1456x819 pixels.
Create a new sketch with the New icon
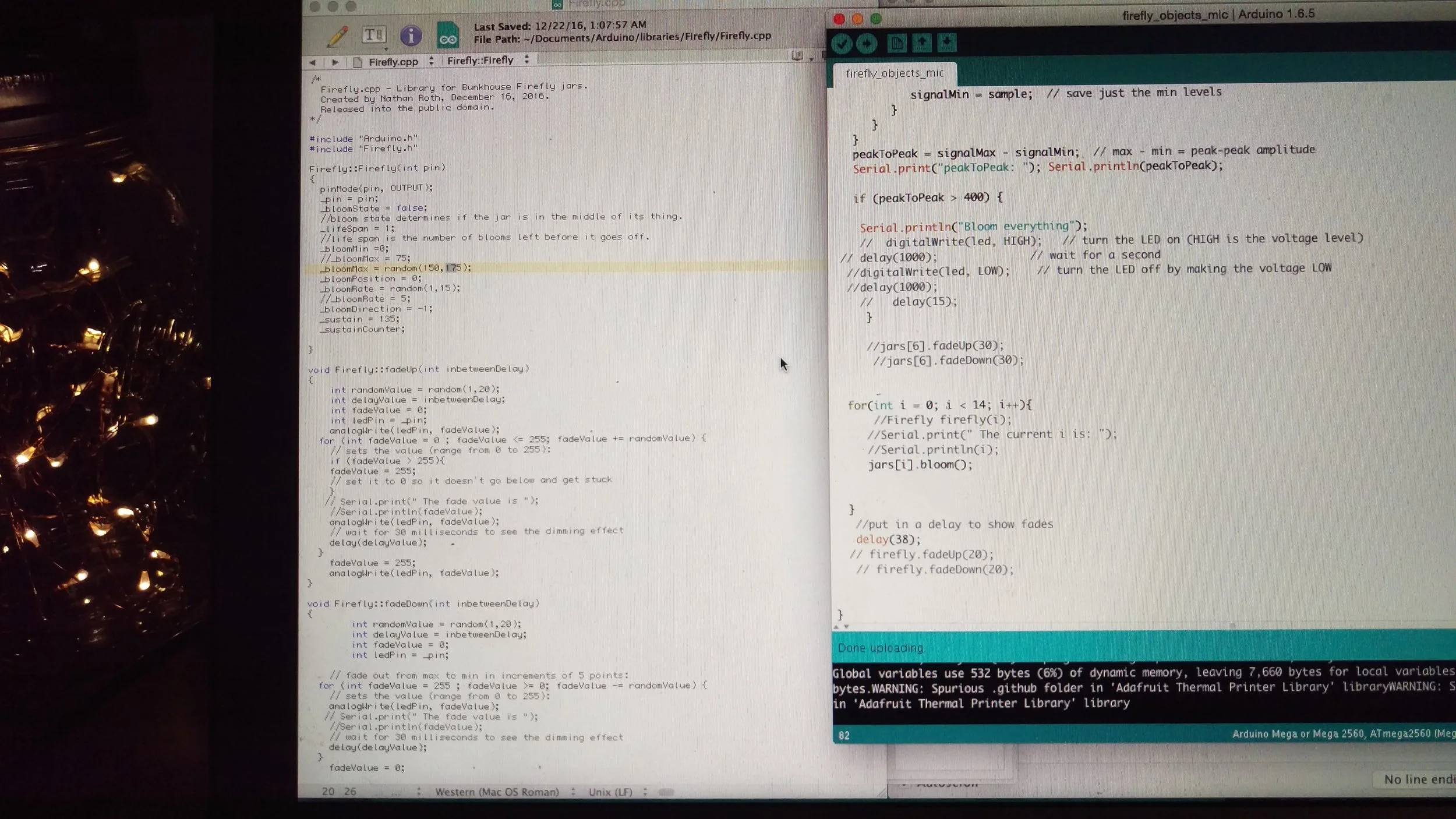point(897,43)
